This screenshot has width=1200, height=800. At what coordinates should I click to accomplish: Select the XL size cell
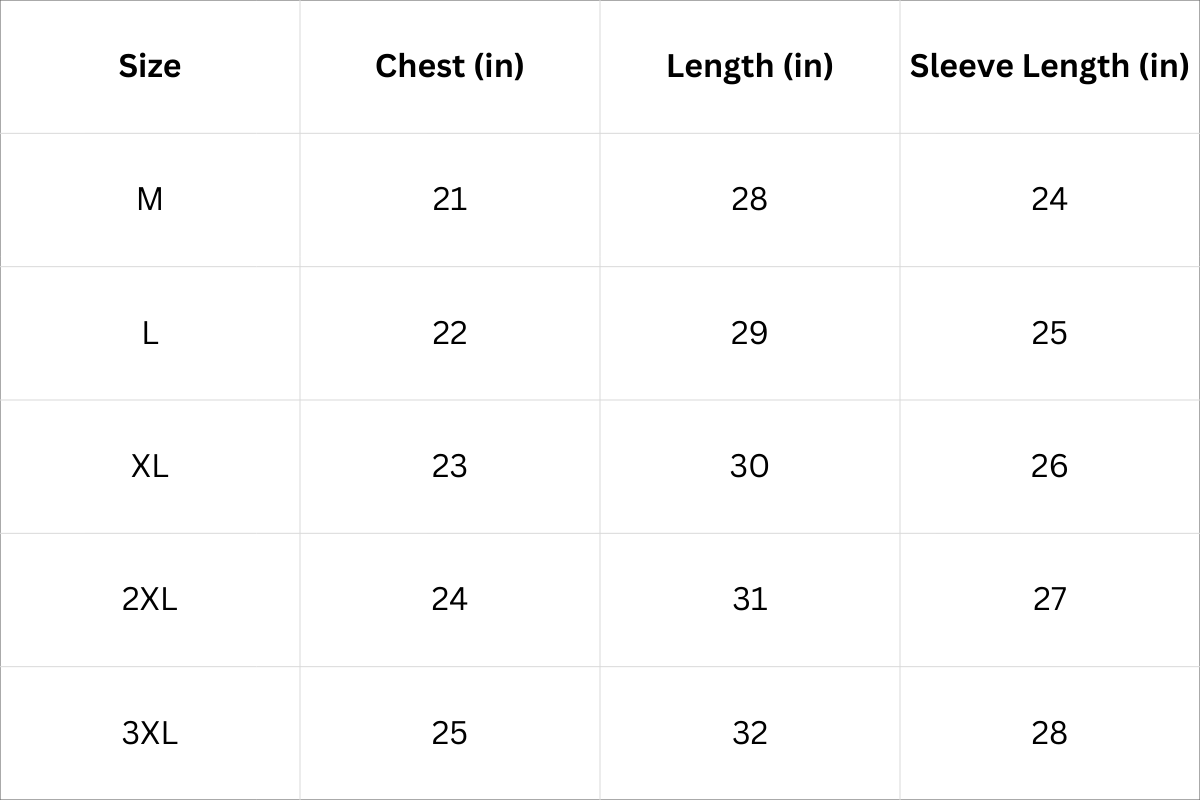pyautogui.click(x=150, y=466)
